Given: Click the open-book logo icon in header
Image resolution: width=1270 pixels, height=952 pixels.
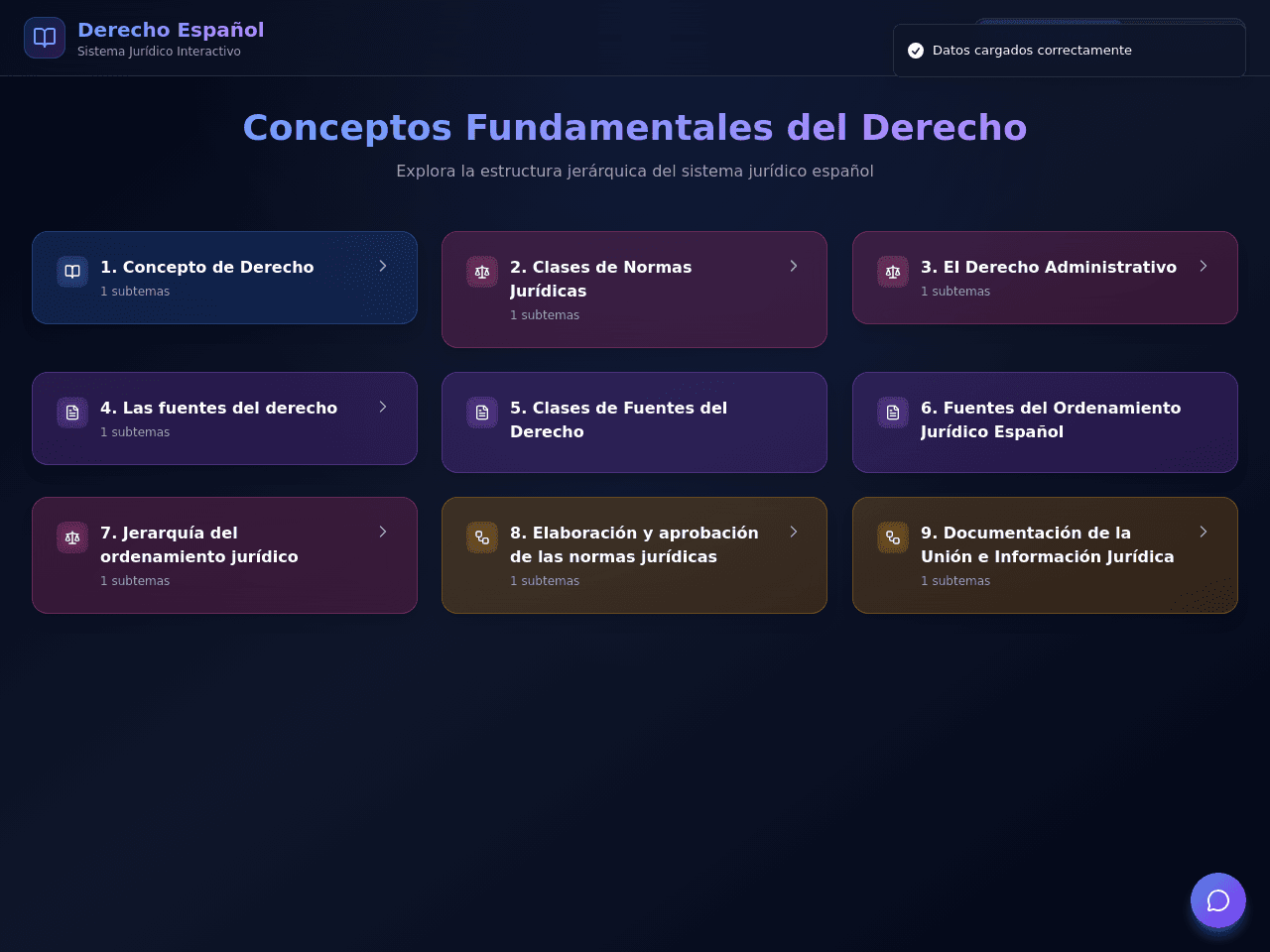Looking at the screenshot, I should (x=45, y=38).
